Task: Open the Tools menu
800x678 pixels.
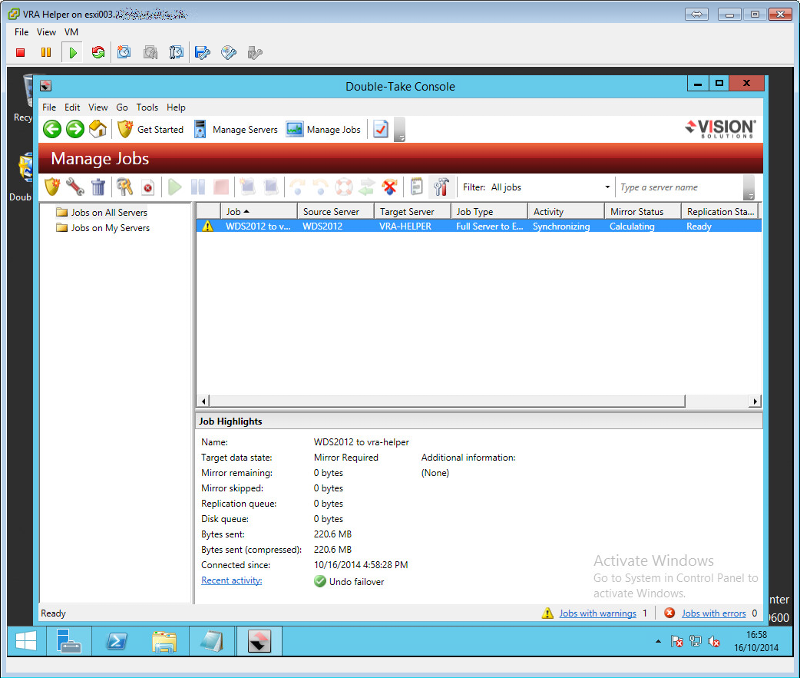Action: [x=147, y=107]
